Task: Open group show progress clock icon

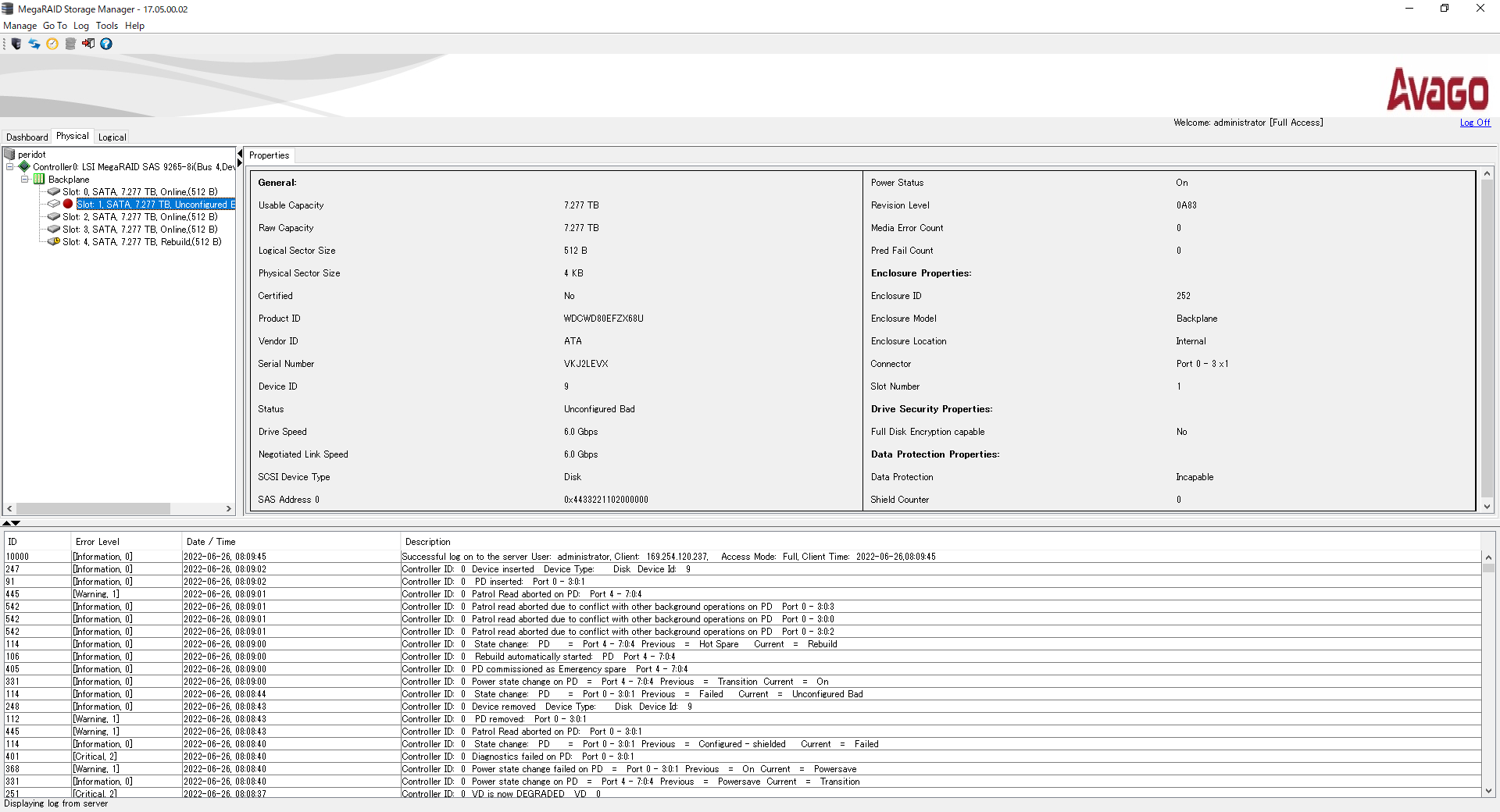Action: (x=52, y=44)
